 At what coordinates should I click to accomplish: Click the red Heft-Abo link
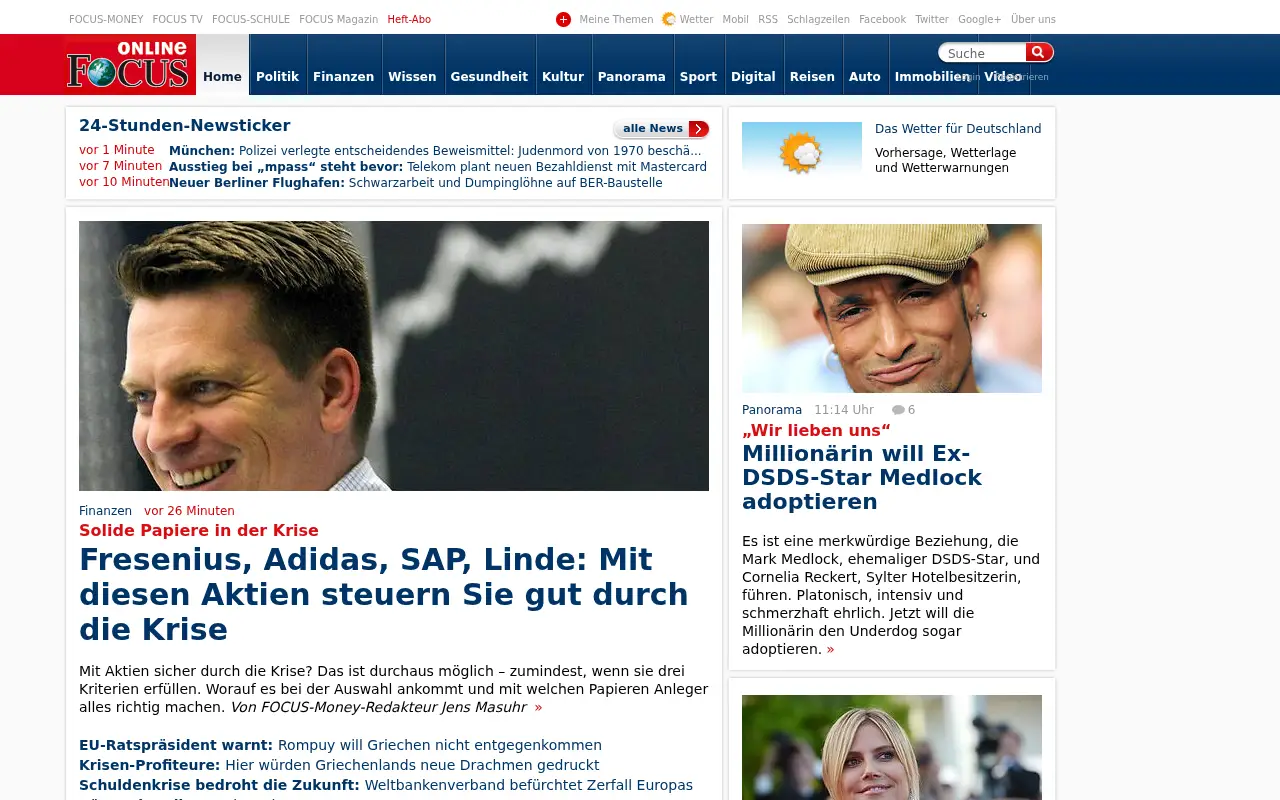(409, 19)
